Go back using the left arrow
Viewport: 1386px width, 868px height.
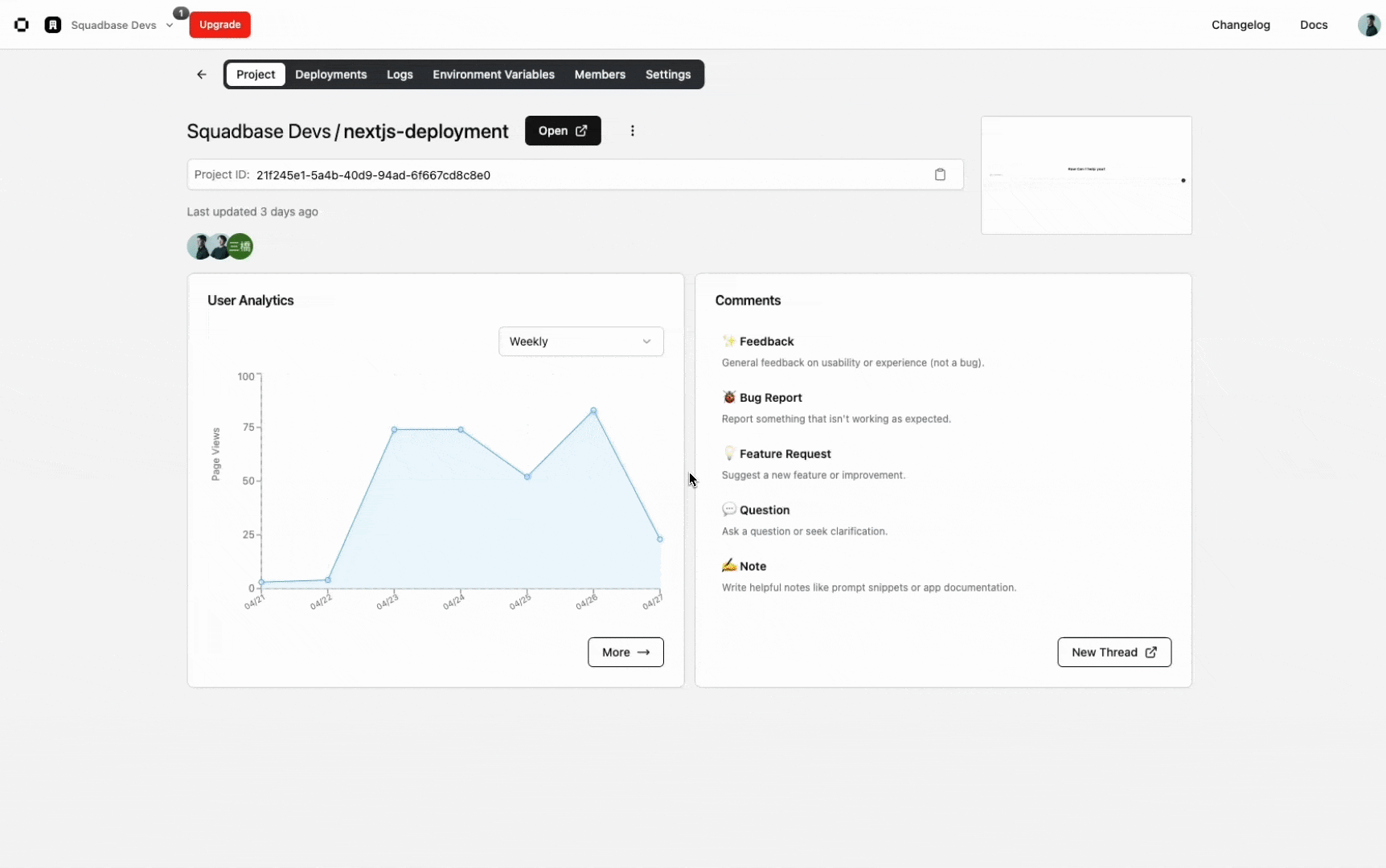202,75
